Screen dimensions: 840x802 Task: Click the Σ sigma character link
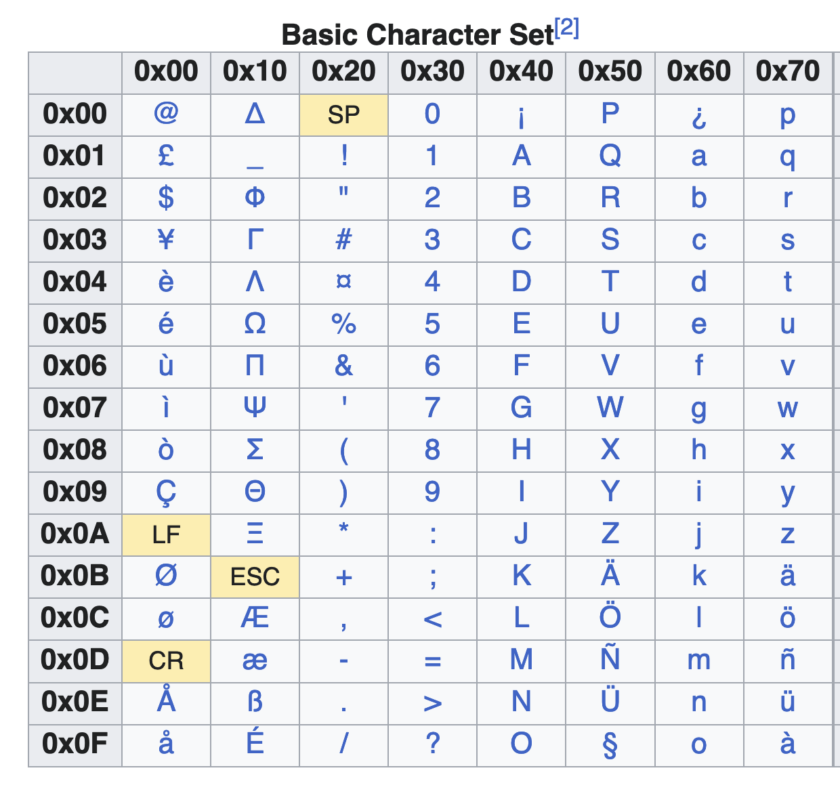coord(255,449)
